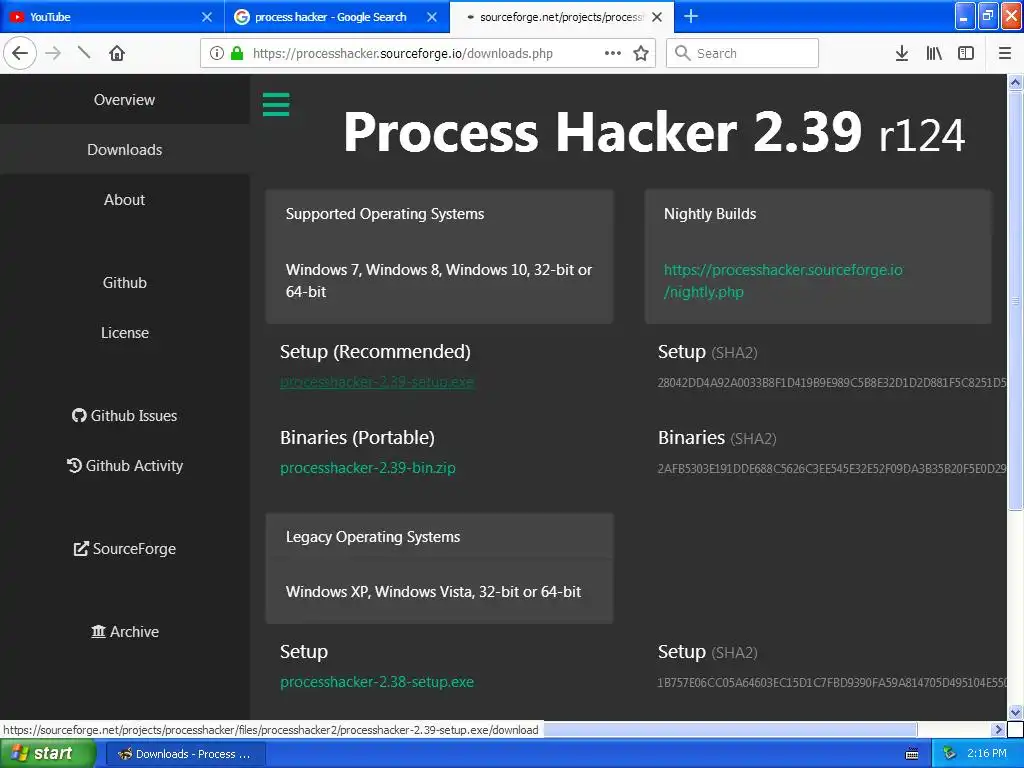The image size is (1024, 768).
Task: Click the stop/reload toolbar icon
Action: click(x=84, y=53)
